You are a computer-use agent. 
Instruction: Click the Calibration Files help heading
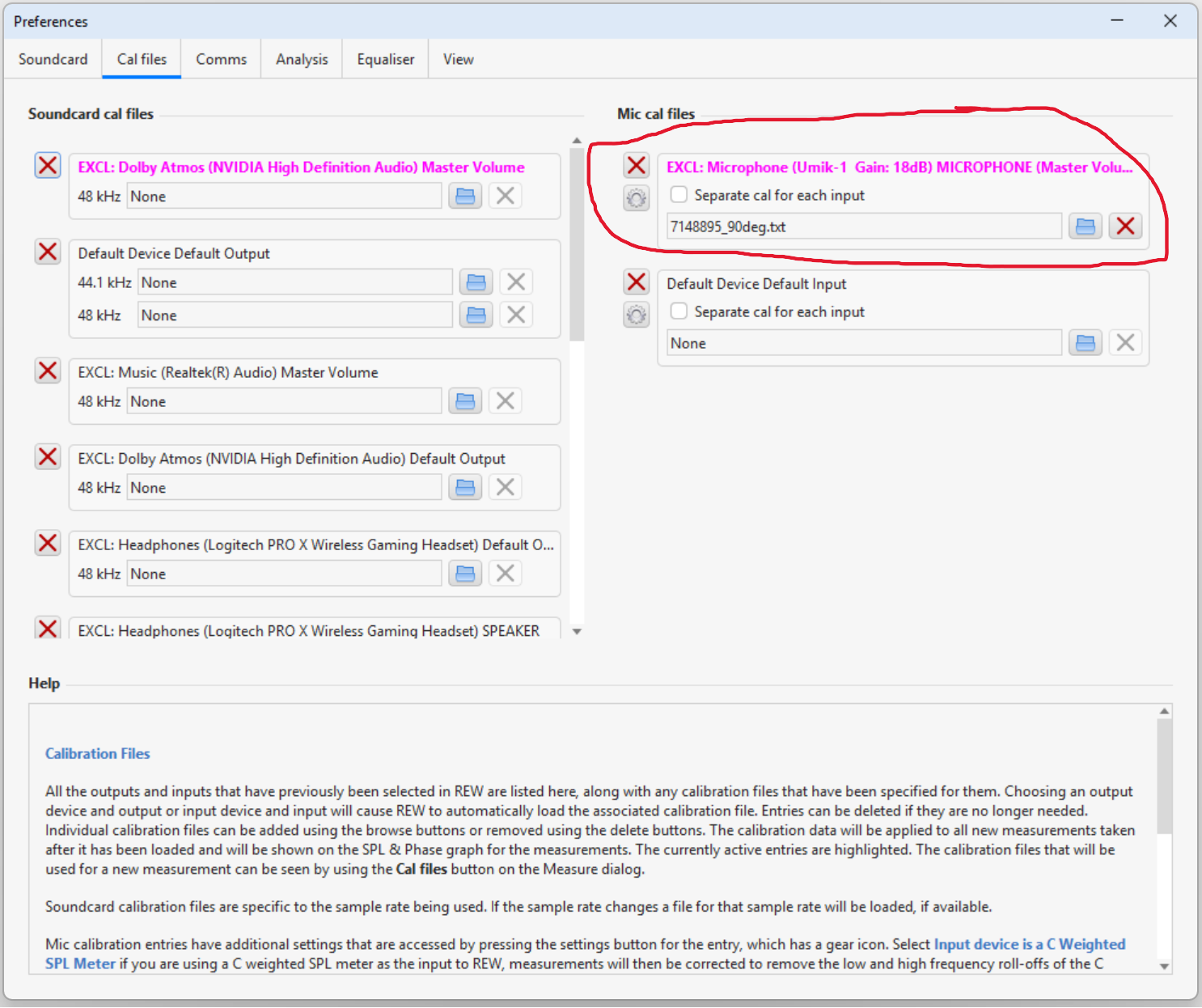[98, 753]
